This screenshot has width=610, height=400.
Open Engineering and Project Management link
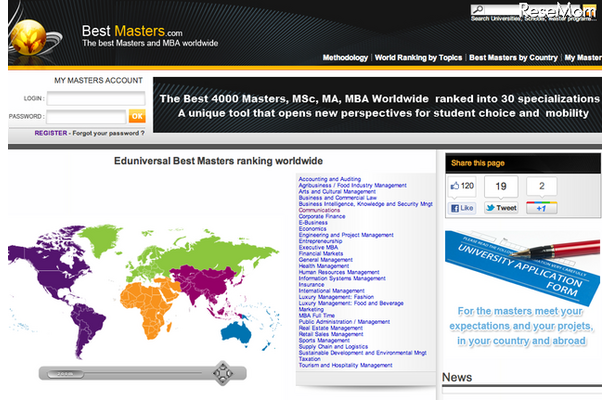346,235
